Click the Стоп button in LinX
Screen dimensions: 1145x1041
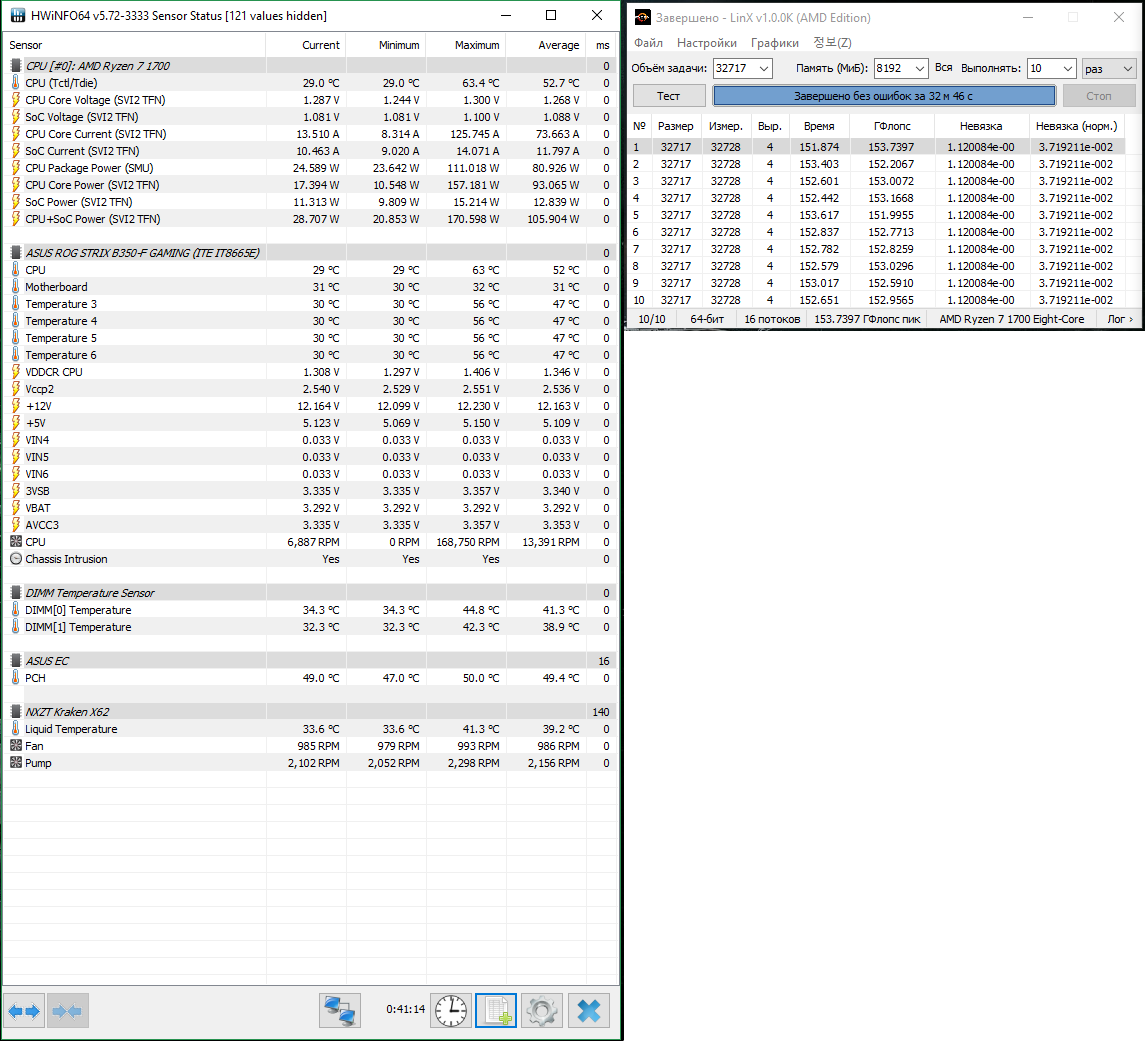point(1099,96)
